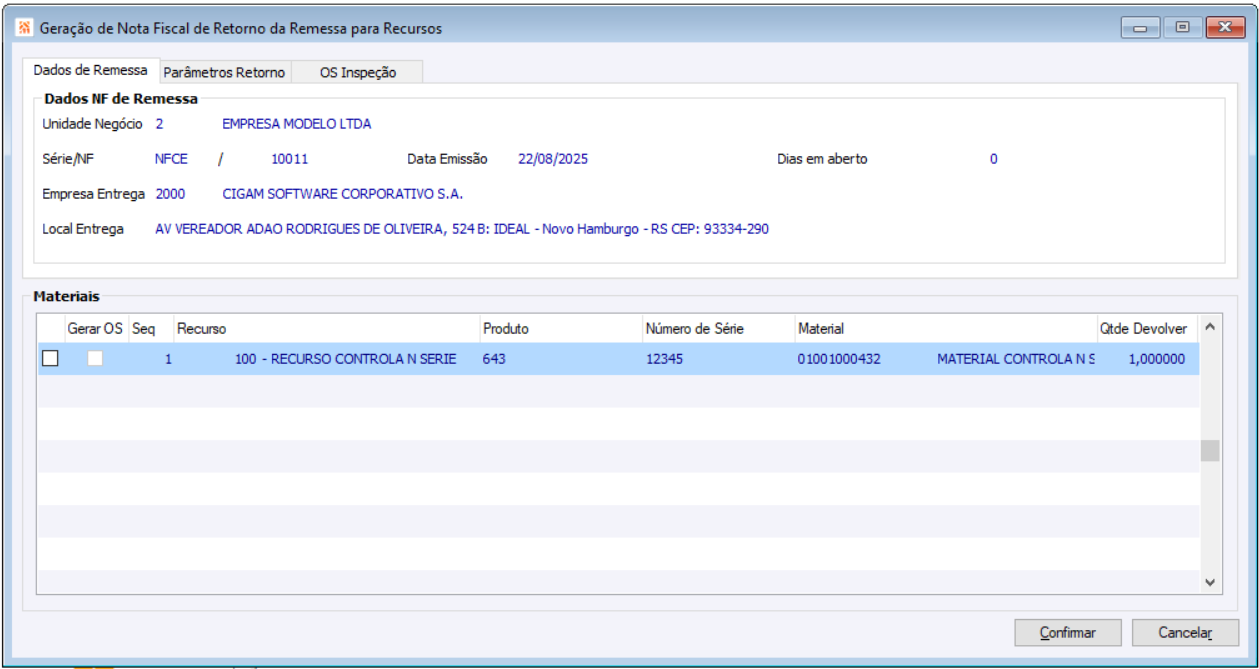The width and height of the screenshot is (1259, 669).
Task: Click the Dias em aberto value '0'
Action: (993, 159)
